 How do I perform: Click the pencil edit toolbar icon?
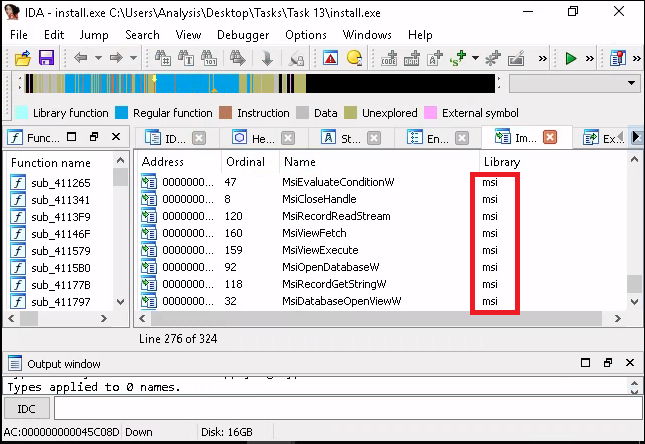pyautogui.click(x=516, y=58)
